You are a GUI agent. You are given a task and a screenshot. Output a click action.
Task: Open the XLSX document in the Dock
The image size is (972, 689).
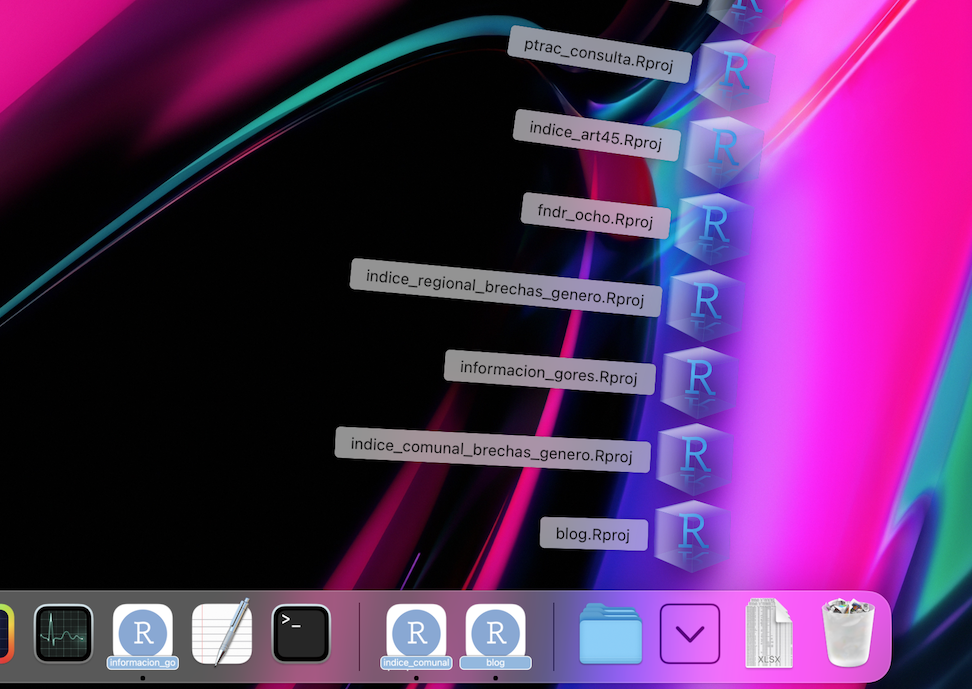click(769, 633)
